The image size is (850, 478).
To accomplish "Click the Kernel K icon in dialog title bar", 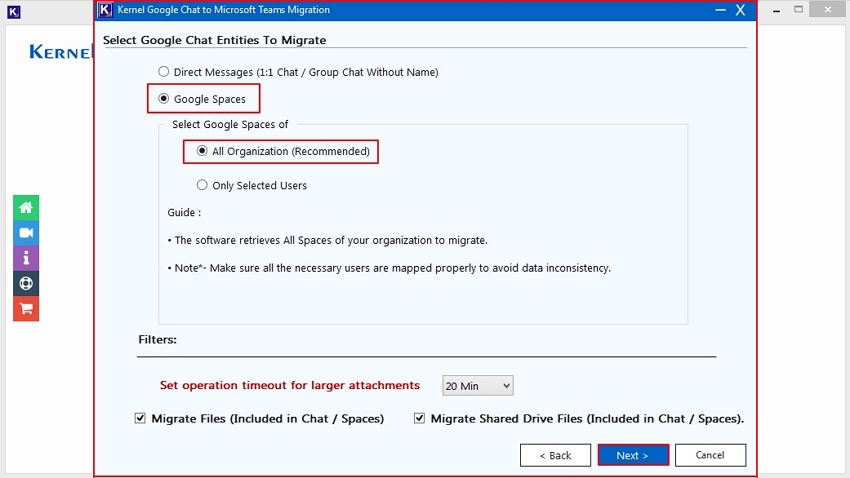I will 105,10.
